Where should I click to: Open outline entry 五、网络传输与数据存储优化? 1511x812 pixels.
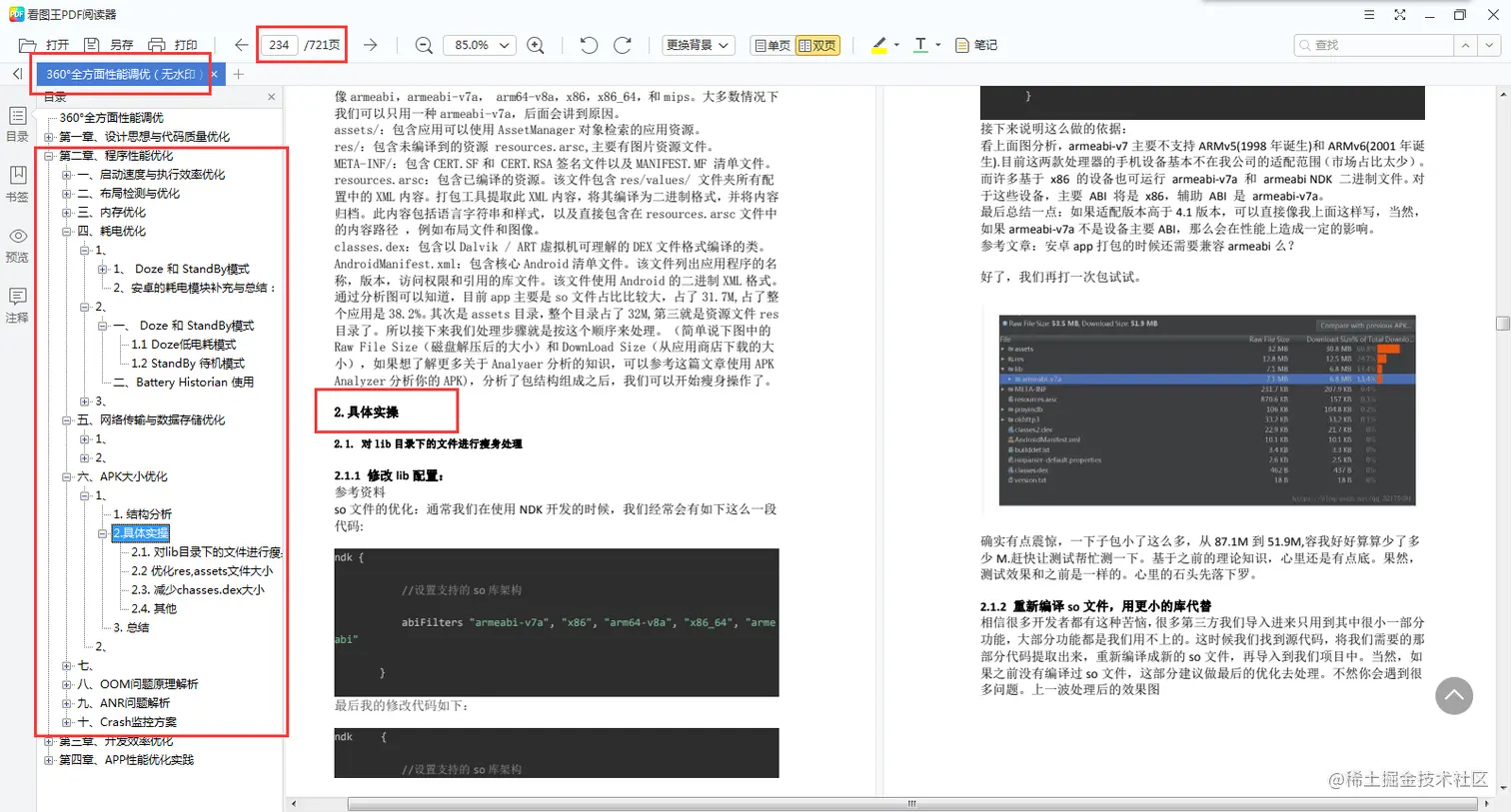coord(151,420)
